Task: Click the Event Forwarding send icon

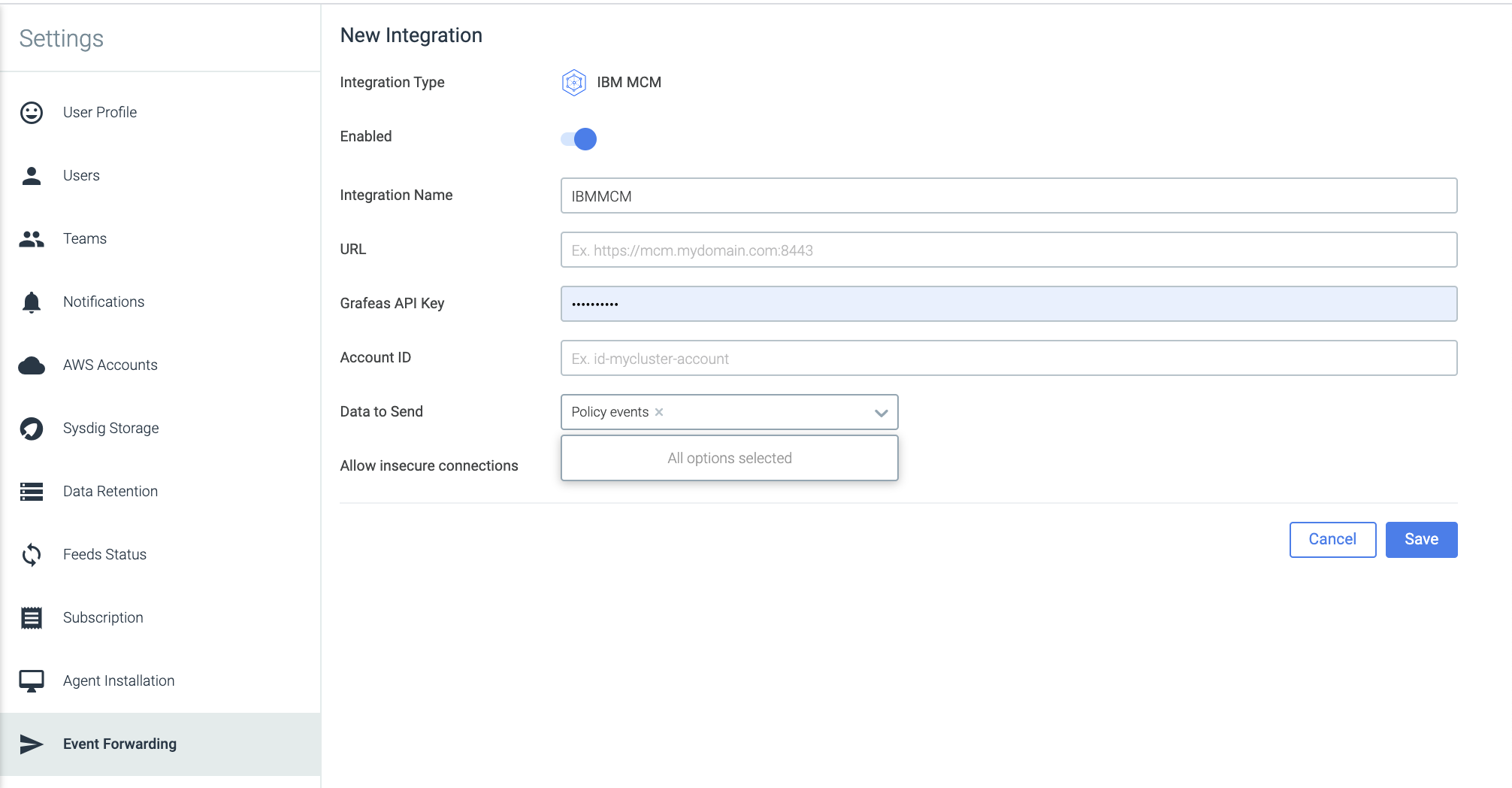Action: 32,744
